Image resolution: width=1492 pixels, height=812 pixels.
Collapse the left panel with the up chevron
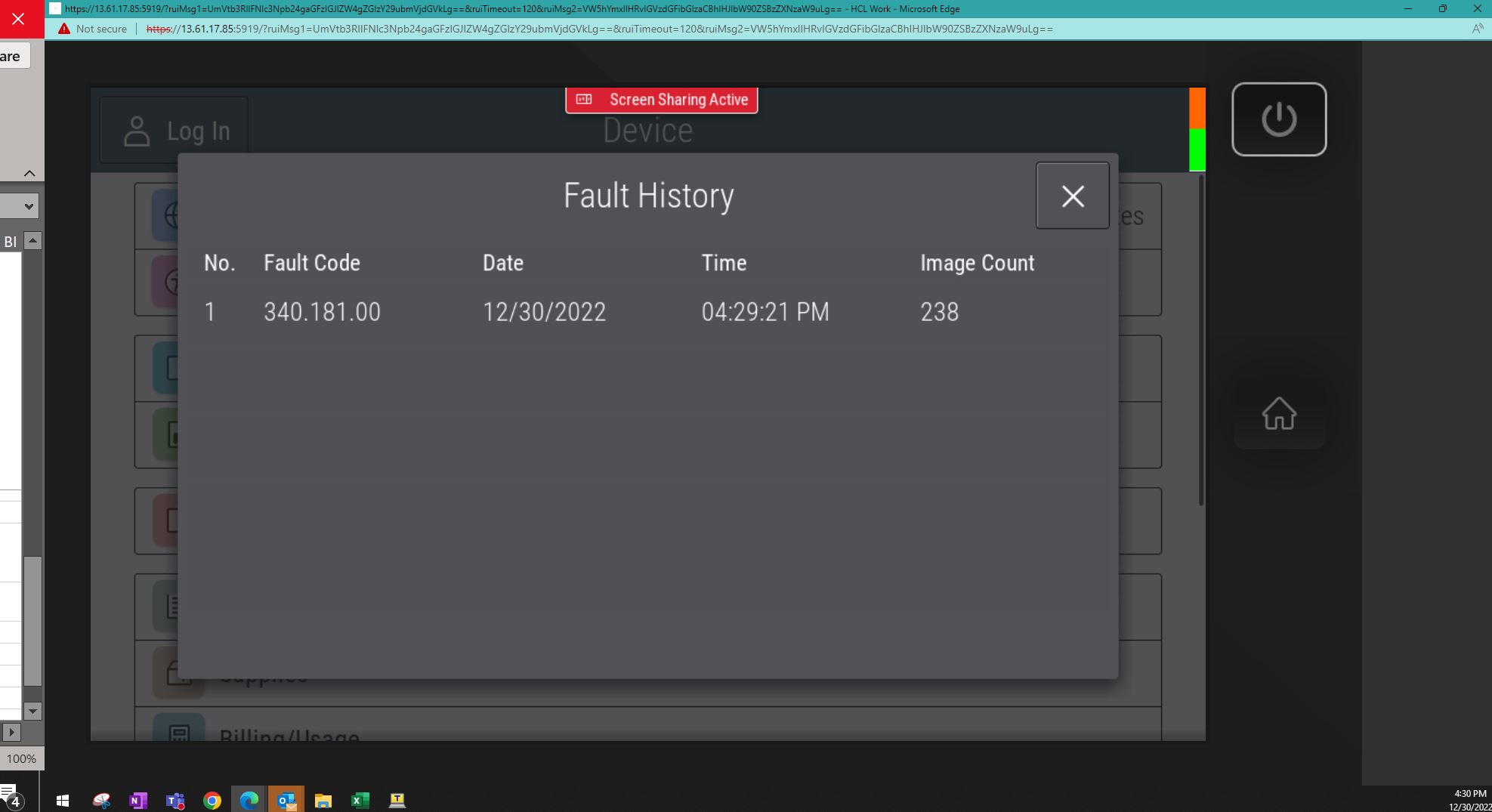29,173
